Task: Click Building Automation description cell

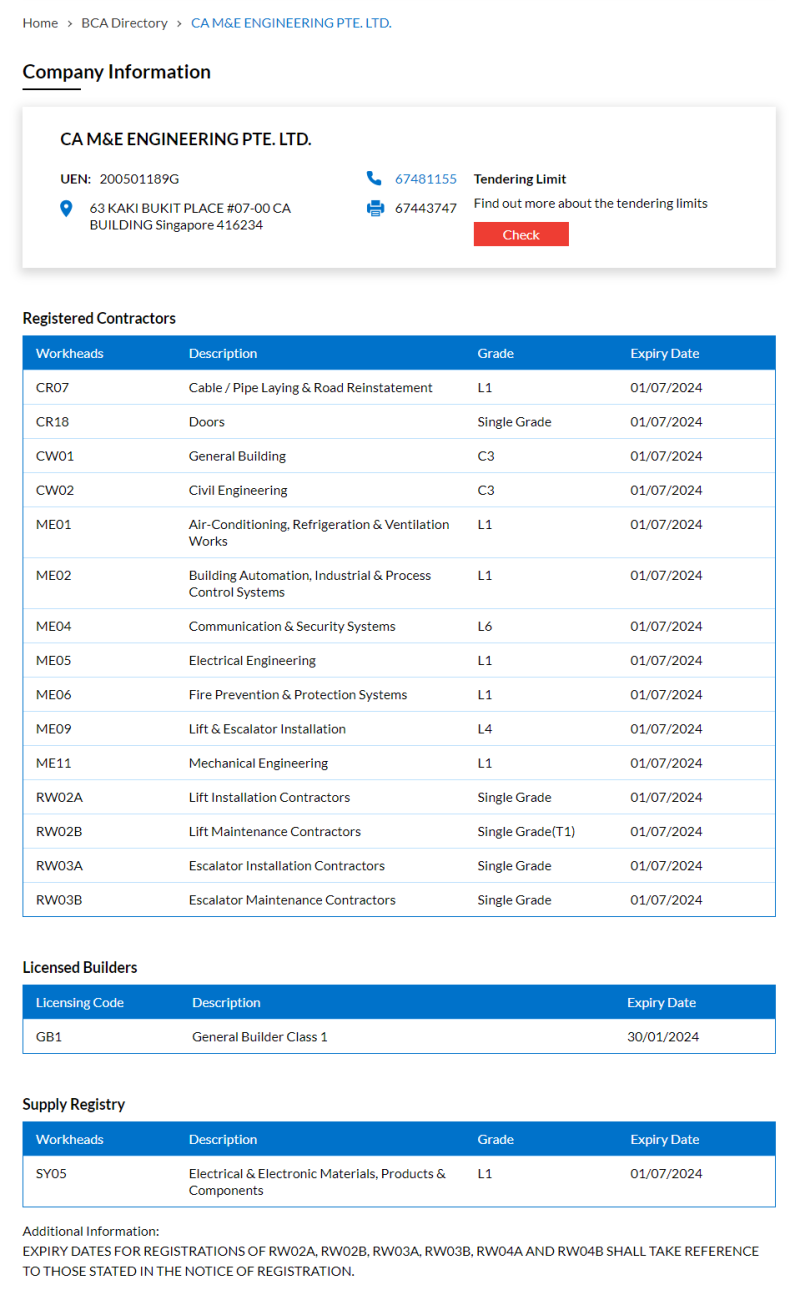Action: click(310, 584)
